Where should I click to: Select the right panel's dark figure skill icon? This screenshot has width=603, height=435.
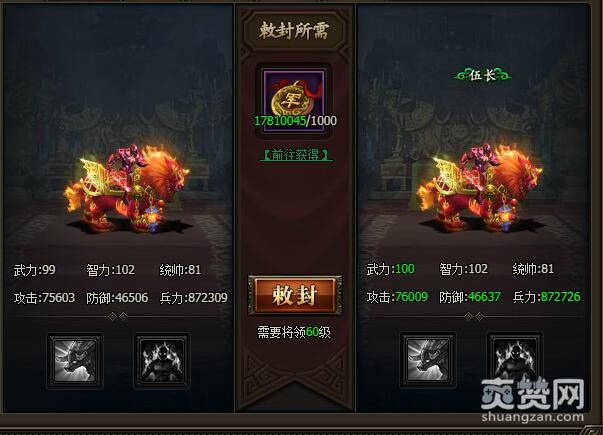(515, 360)
